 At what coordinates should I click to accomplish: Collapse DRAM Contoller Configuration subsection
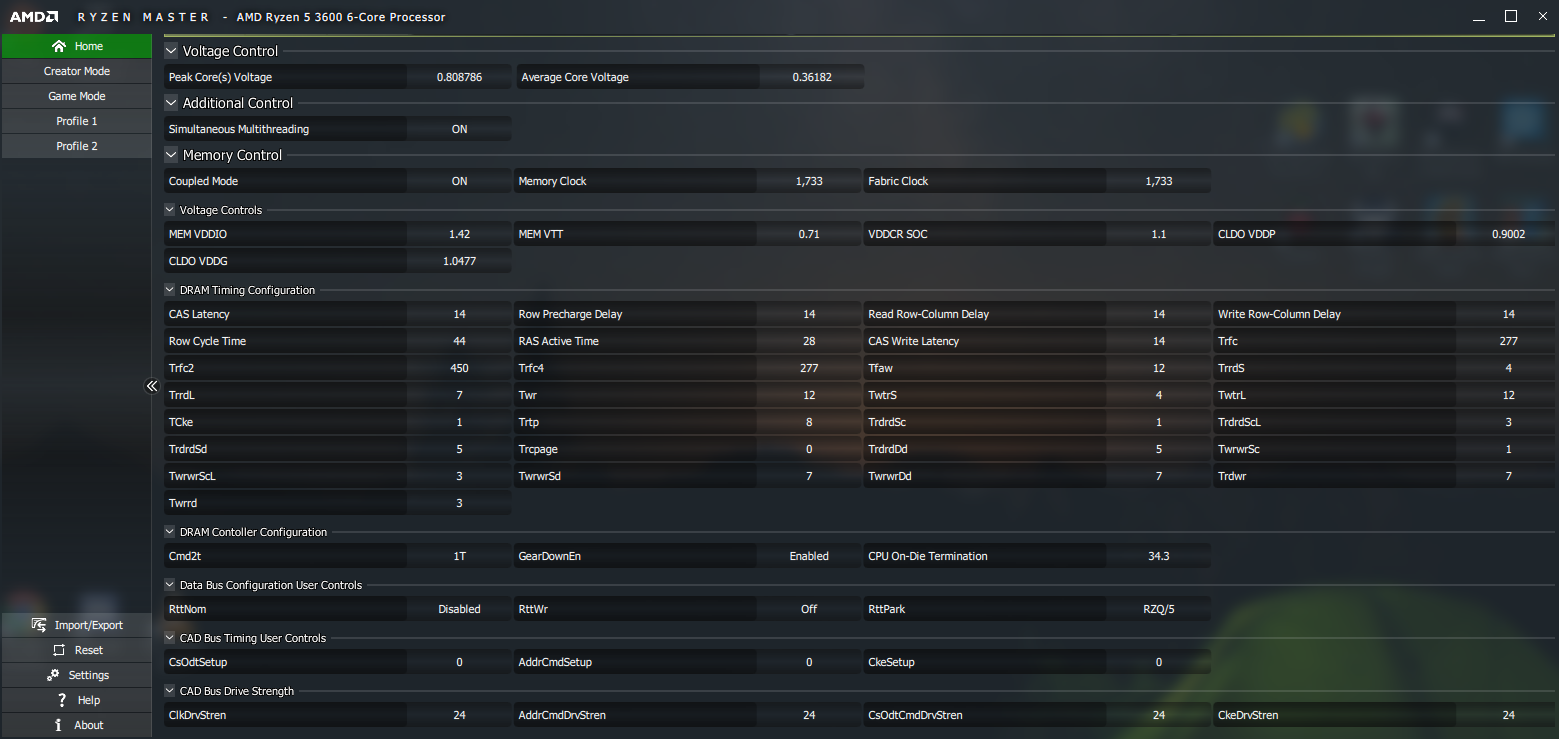tap(169, 532)
